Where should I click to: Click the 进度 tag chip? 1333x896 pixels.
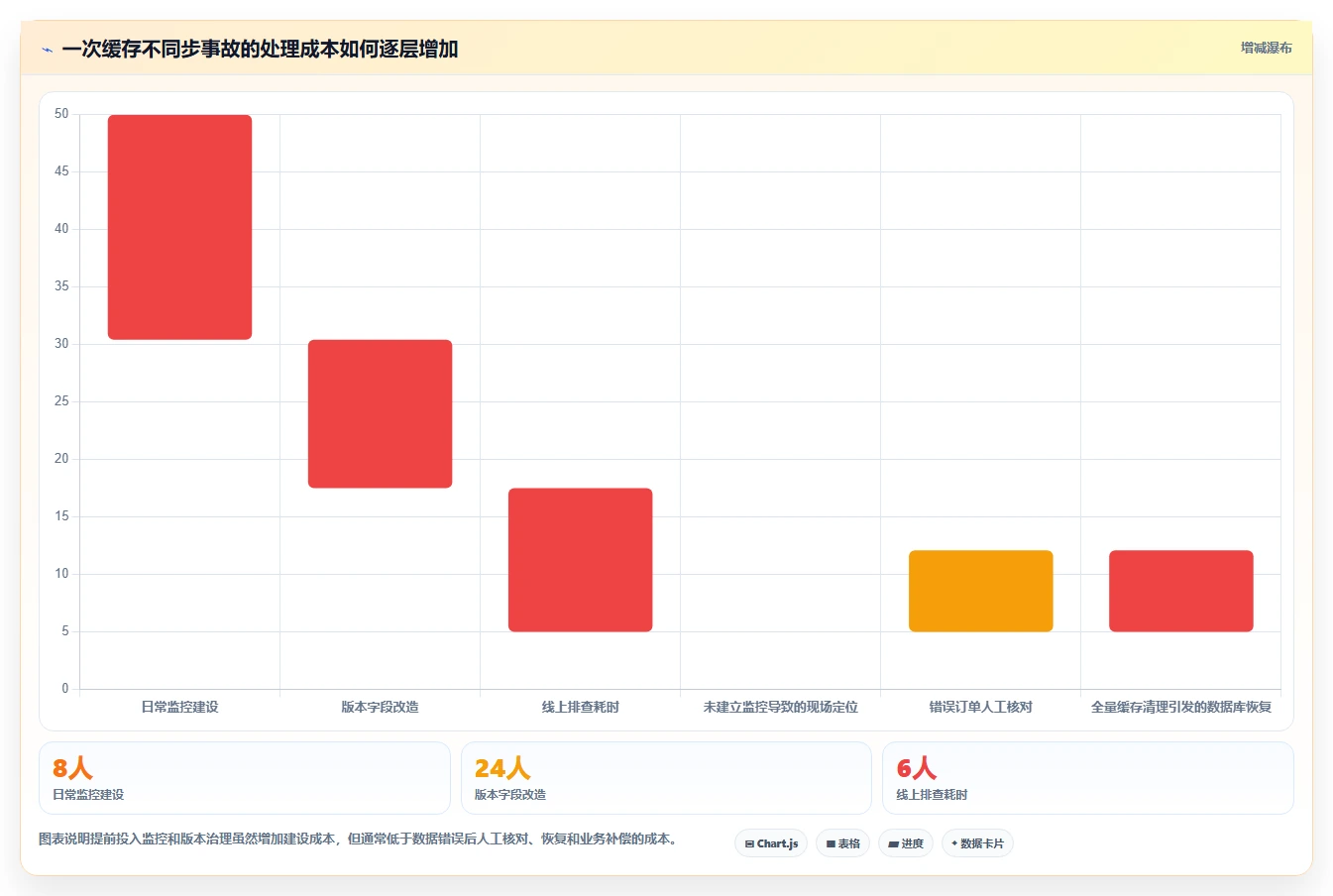[x=906, y=843]
